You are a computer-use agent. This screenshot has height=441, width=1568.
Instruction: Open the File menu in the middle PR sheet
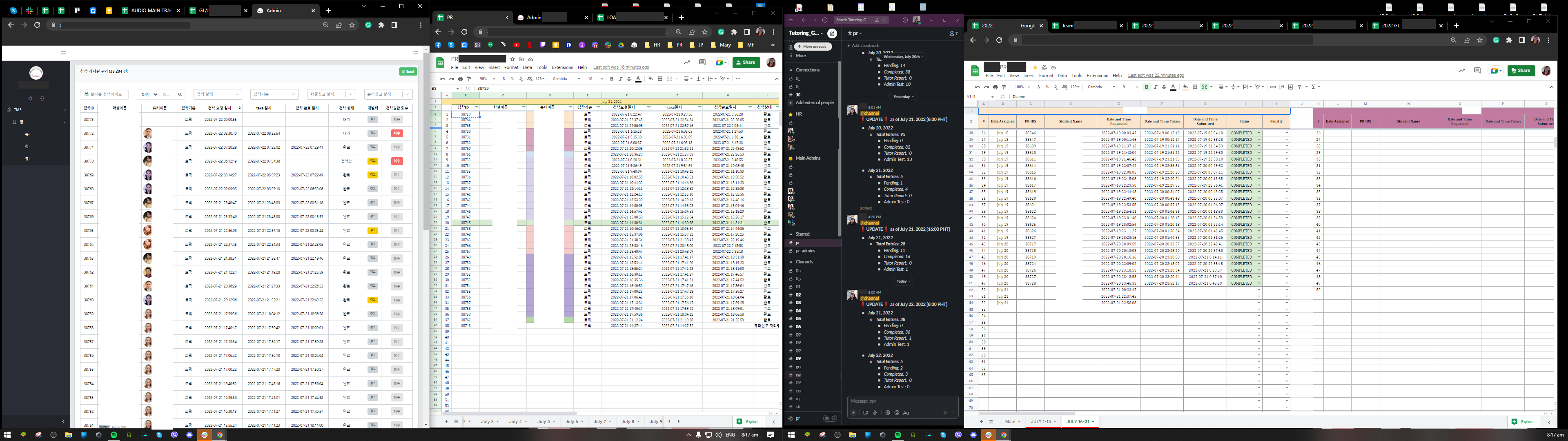point(454,68)
